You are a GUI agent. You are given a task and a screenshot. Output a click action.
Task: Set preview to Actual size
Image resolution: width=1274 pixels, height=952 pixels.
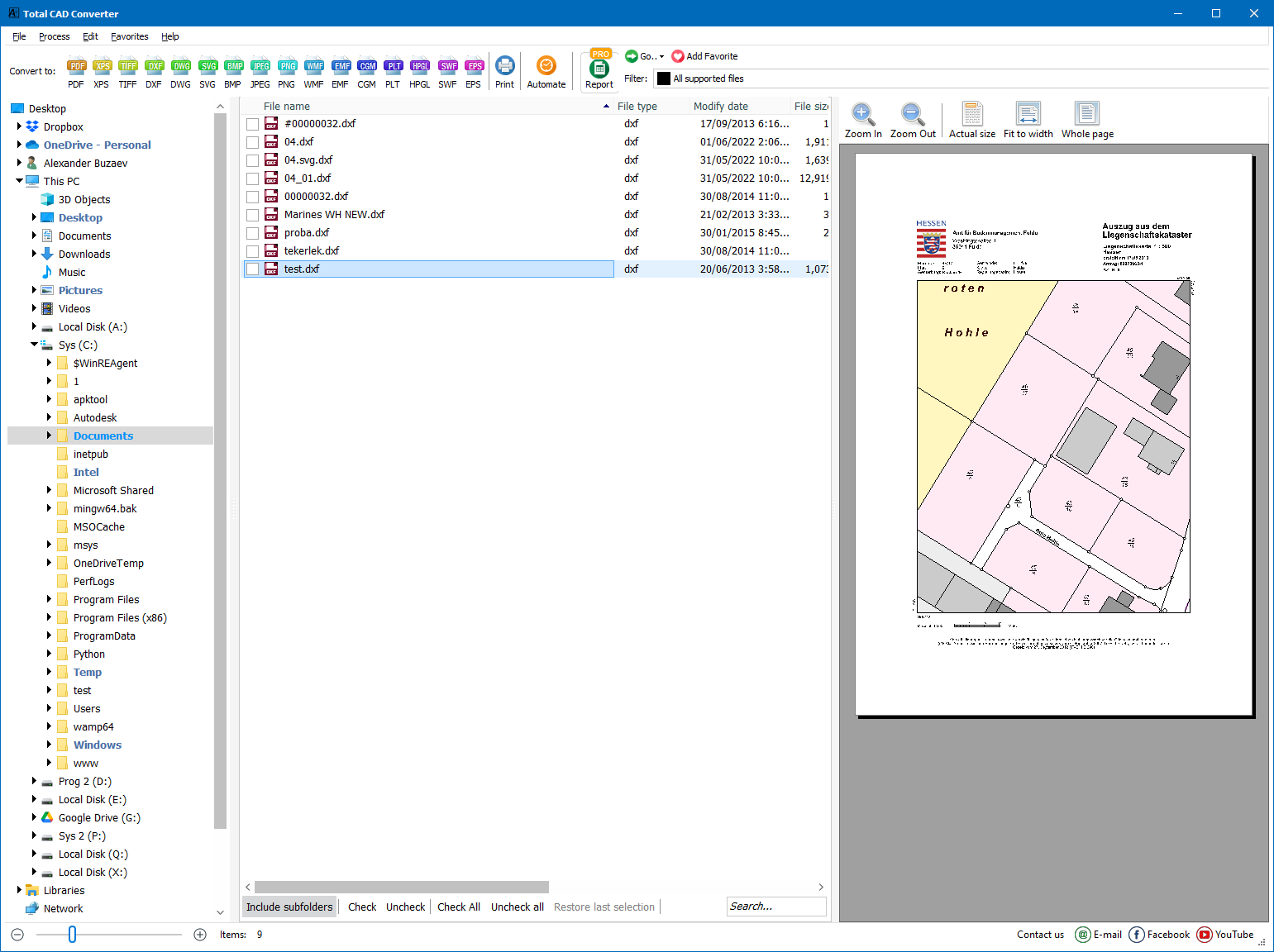click(x=971, y=118)
